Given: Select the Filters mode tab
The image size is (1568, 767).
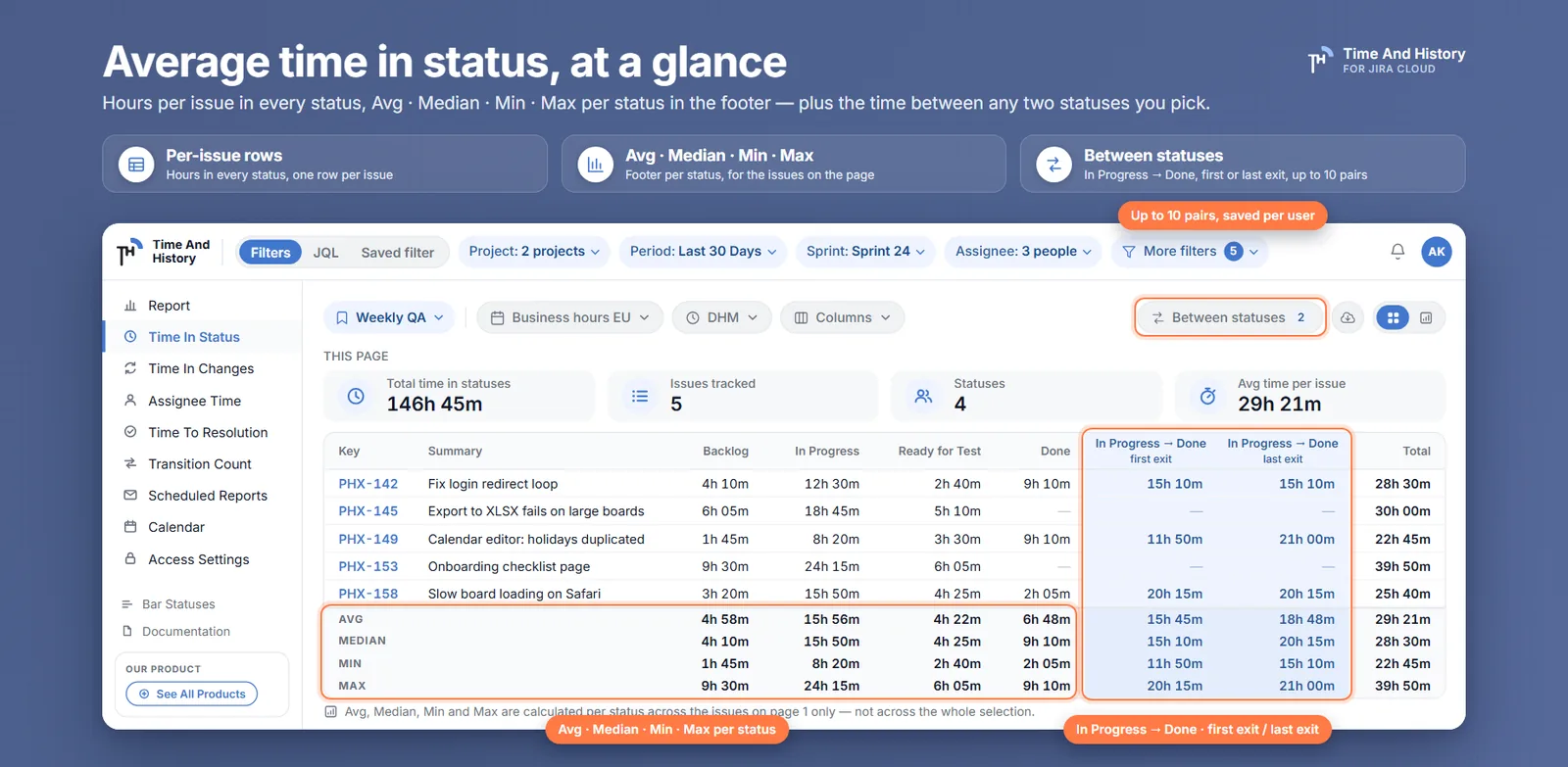Looking at the screenshot, I should (x=269, y=252).
